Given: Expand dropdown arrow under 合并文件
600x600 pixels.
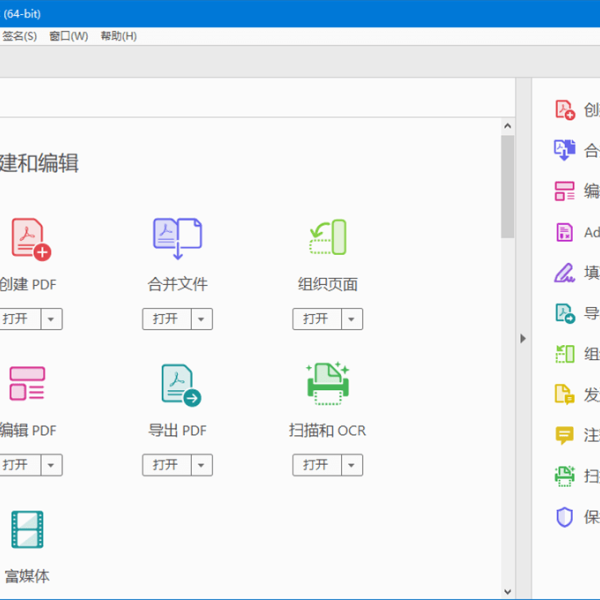Looking at the screenshot, I should pos(202,319).
